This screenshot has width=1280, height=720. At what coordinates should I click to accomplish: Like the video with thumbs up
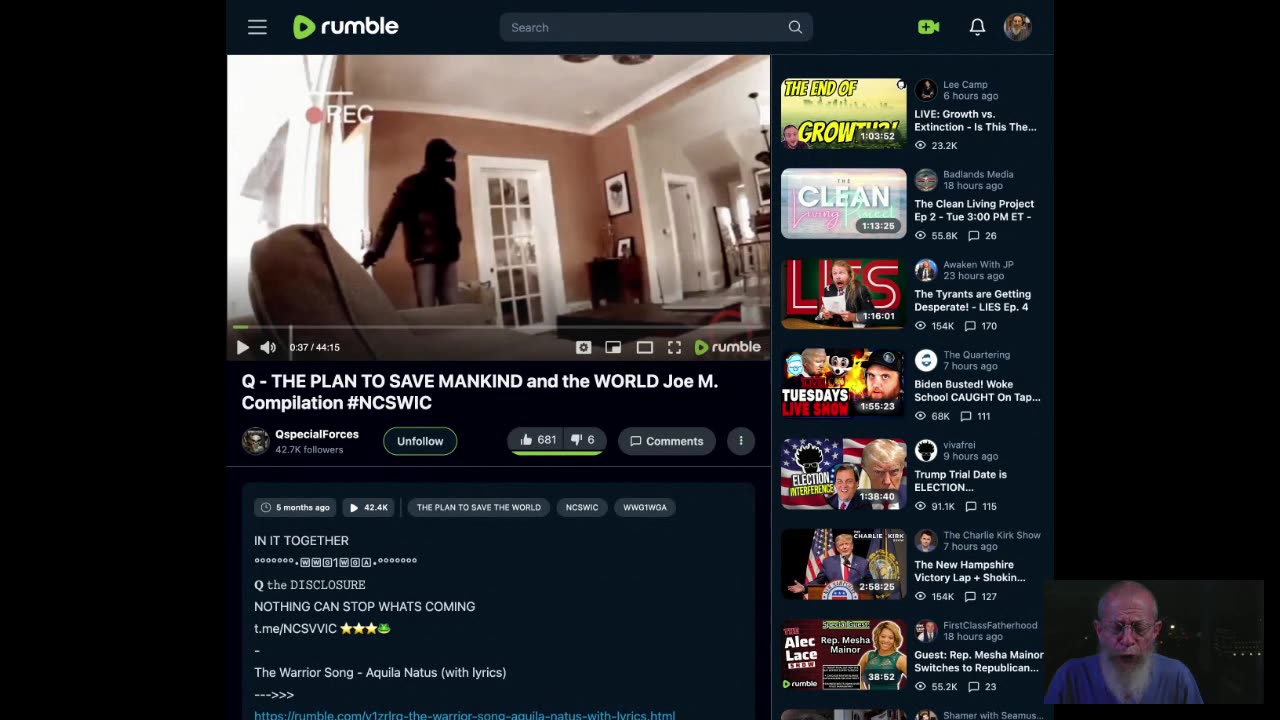[x=538, y=440]
